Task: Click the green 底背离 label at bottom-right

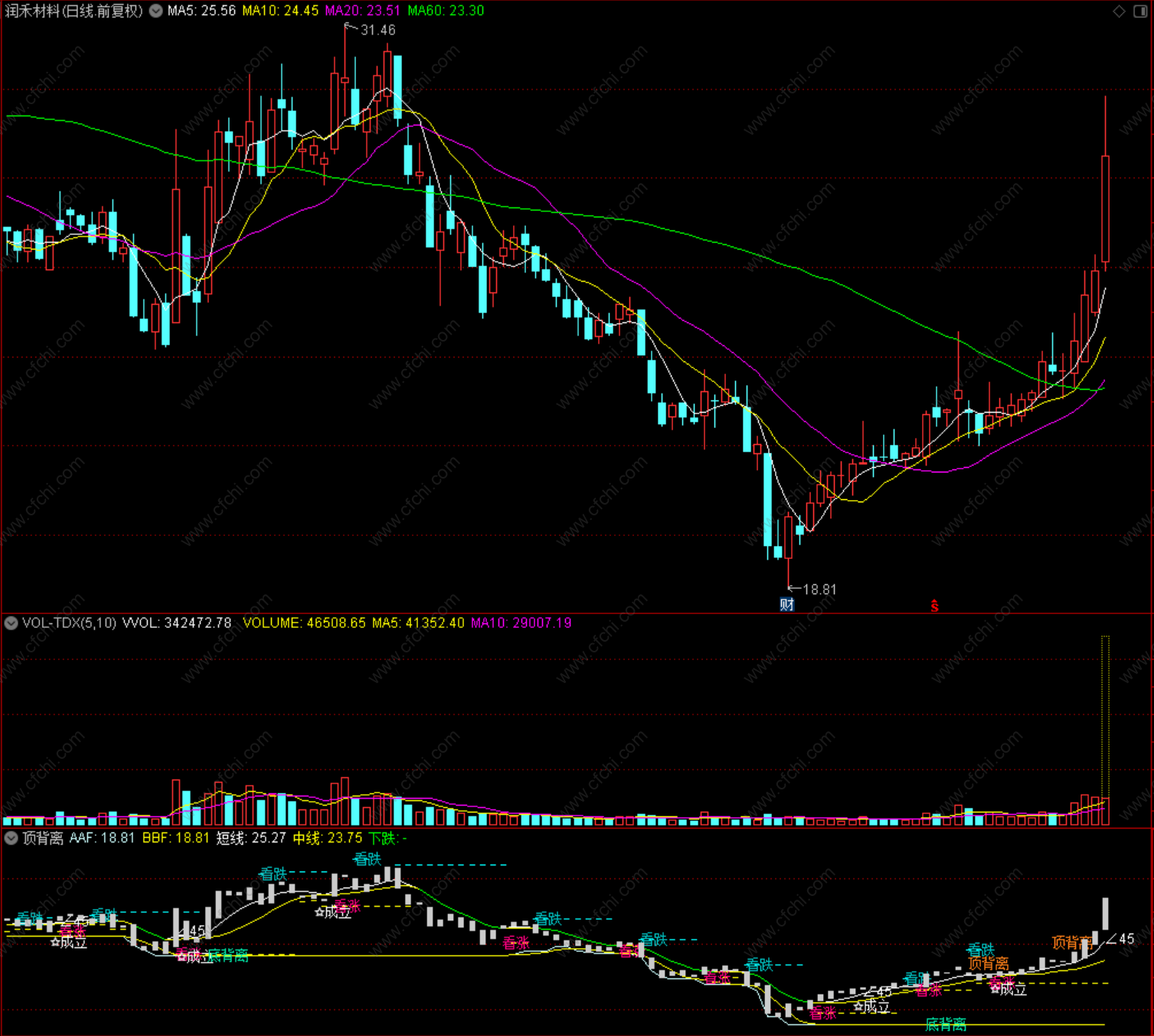Action: coord(946,1025)
